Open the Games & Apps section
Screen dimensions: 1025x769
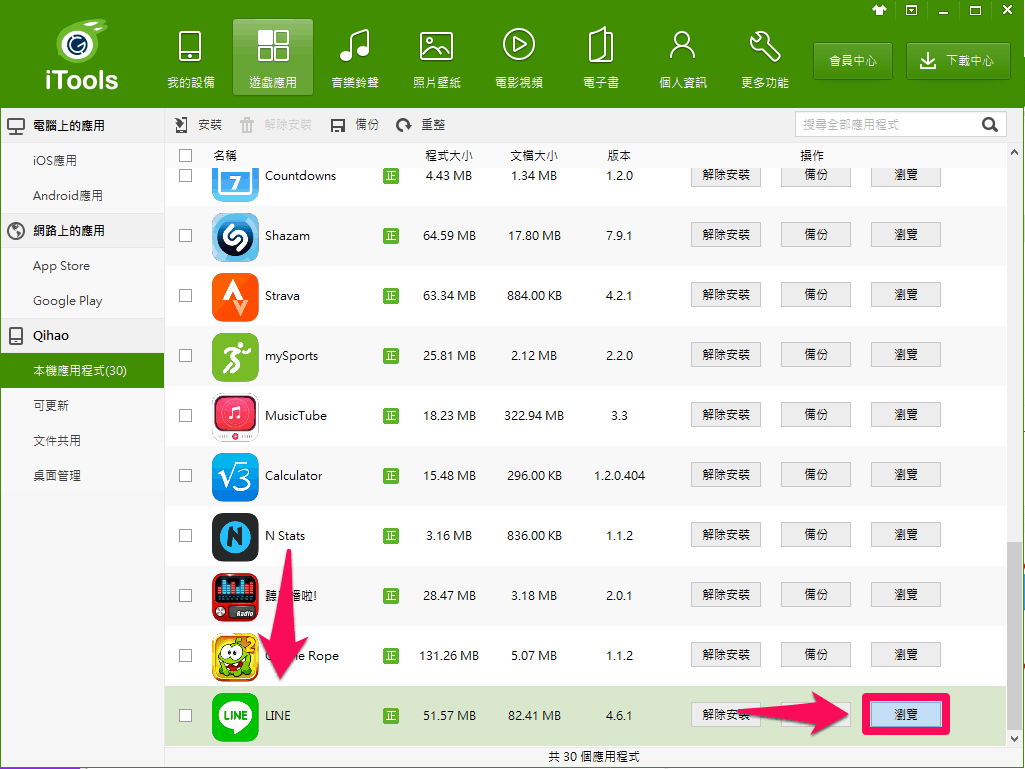pyautogui.click(x=273, y=58)
